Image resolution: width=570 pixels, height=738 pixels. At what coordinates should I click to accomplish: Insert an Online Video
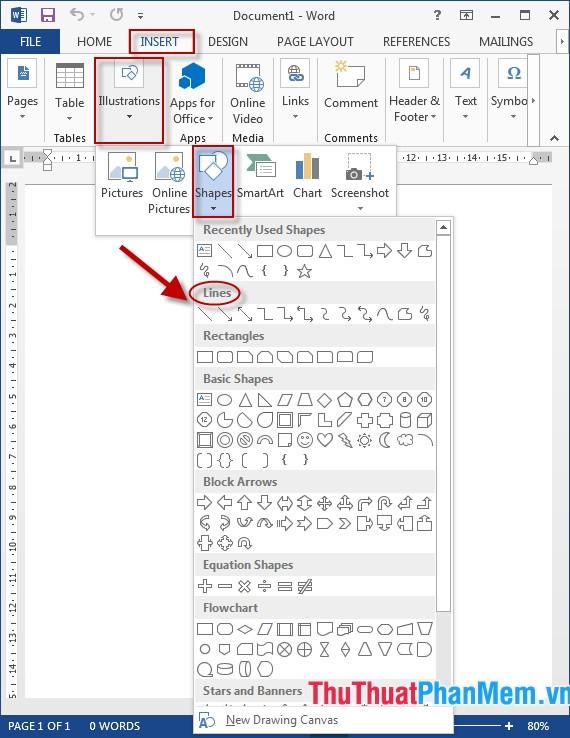(248, 94)
